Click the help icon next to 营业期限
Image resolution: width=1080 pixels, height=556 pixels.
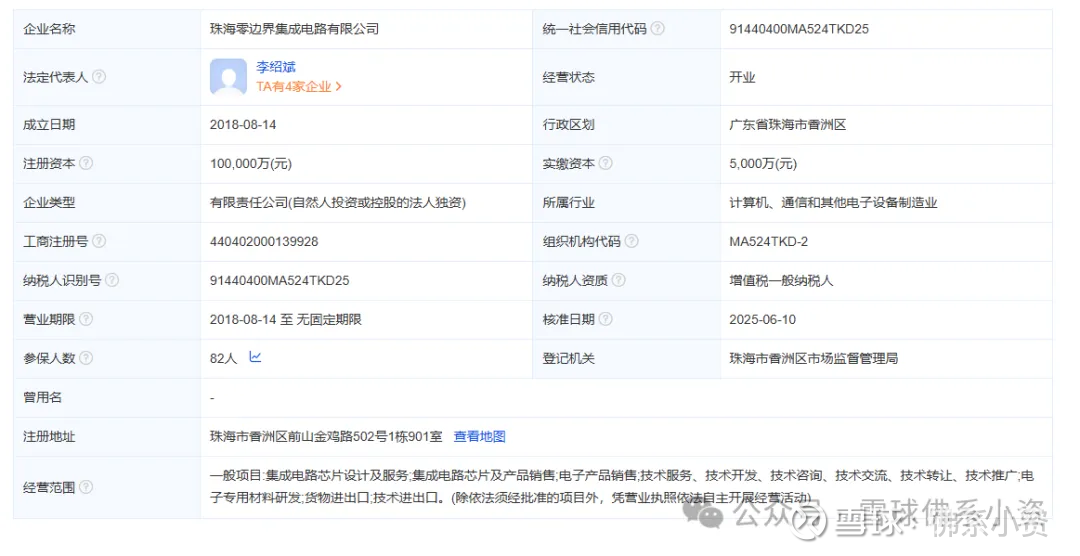tap(86, 319)
